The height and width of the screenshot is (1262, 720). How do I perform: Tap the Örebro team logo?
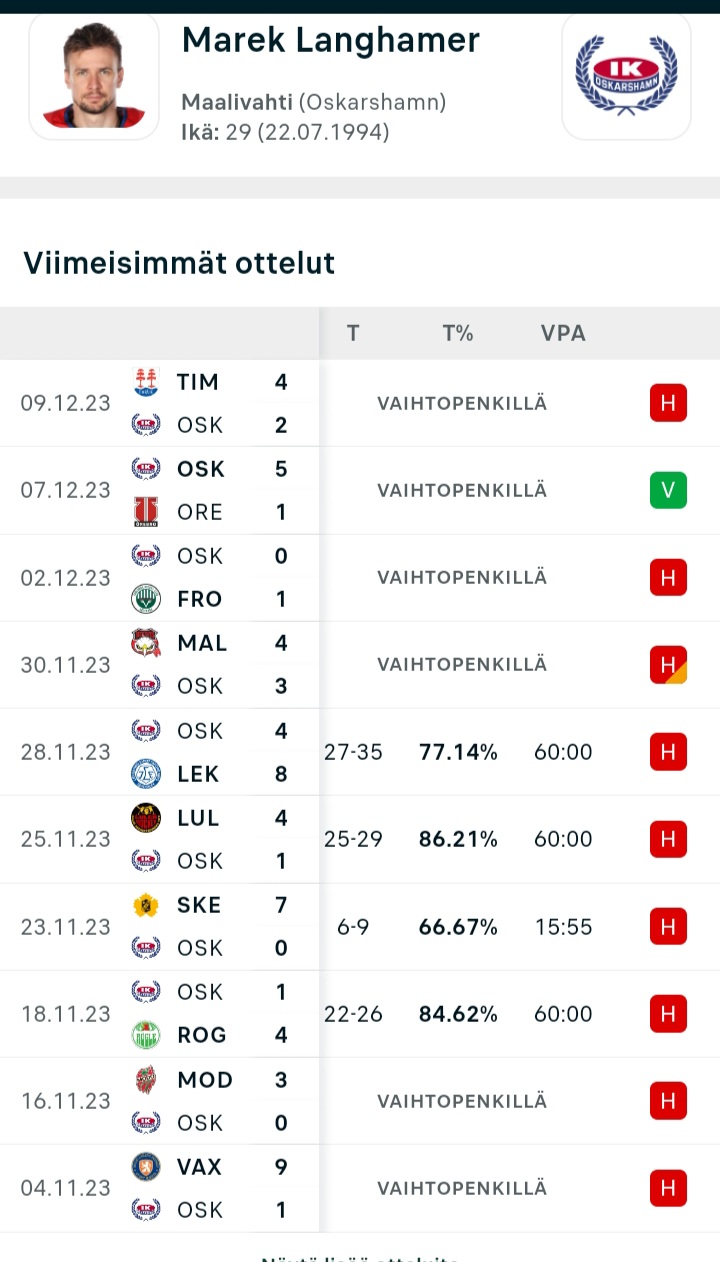(x=146, y=512)
